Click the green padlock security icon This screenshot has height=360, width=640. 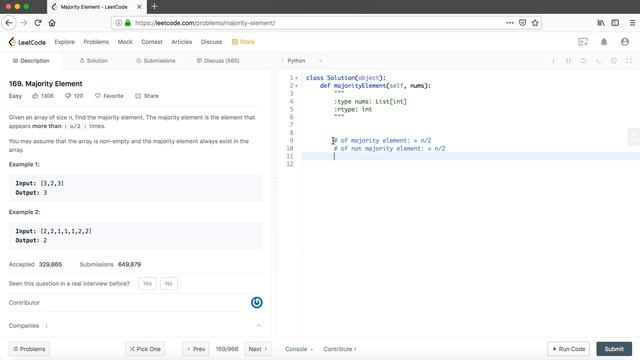[128, 23]
